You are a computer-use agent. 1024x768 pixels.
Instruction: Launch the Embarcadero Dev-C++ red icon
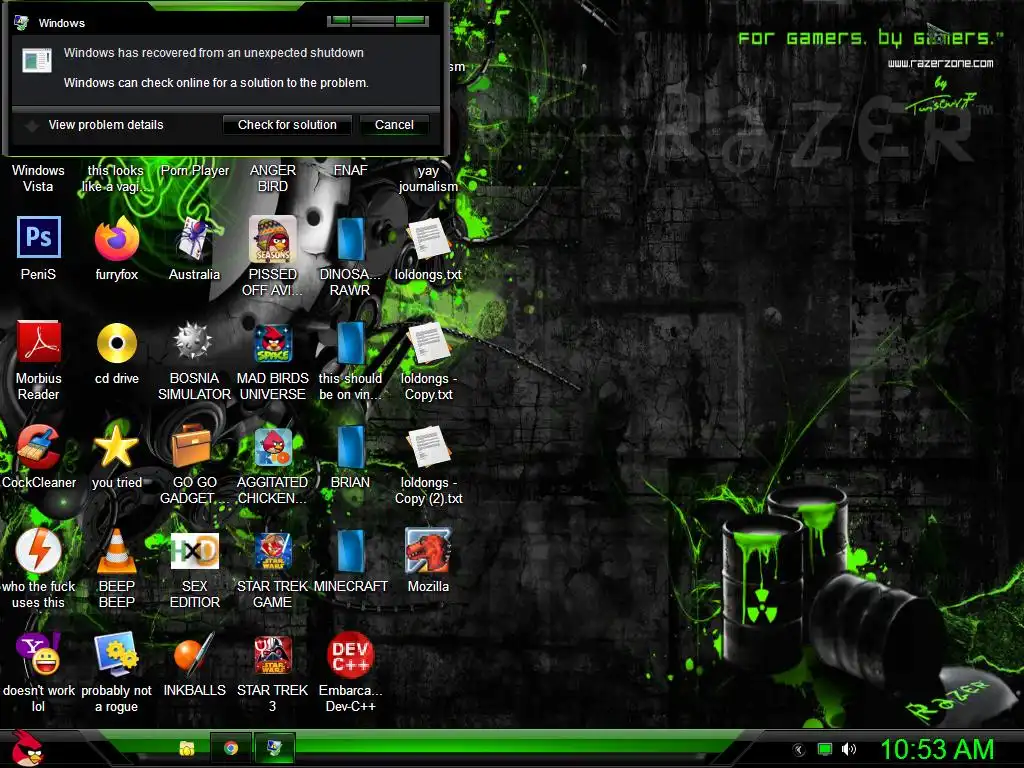(x=351, y=655)
